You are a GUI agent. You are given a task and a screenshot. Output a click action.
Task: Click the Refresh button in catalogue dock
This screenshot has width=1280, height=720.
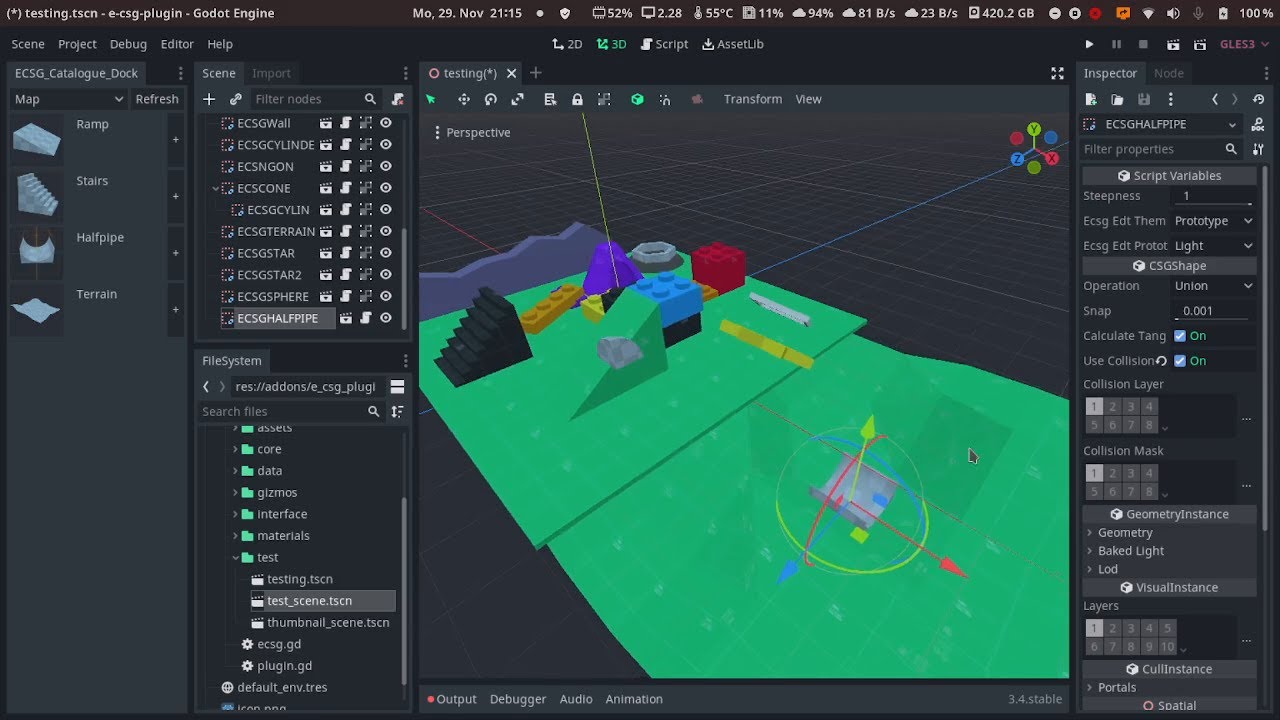157,99
